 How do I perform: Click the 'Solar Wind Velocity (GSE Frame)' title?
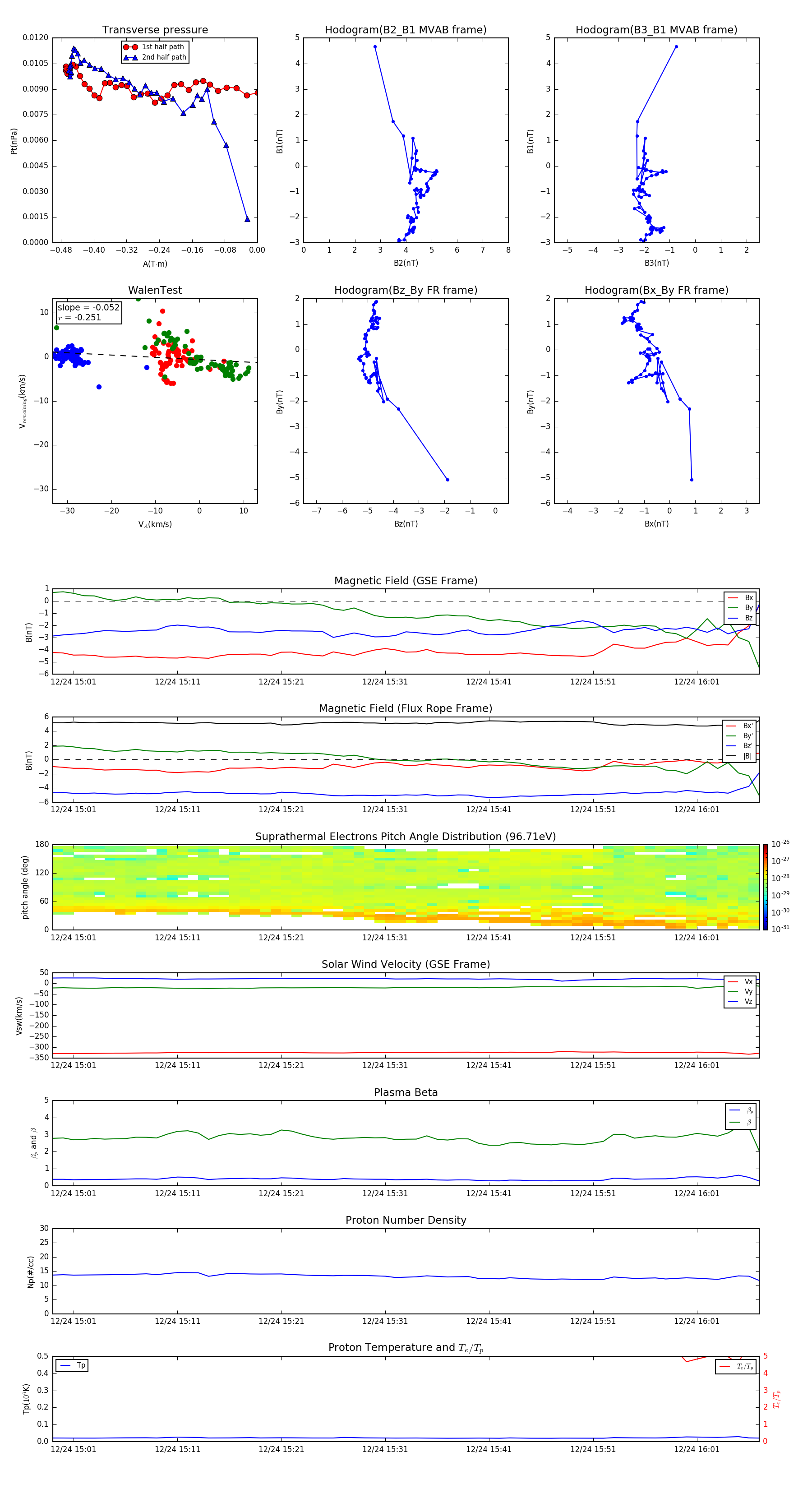(x=406, y=965)
